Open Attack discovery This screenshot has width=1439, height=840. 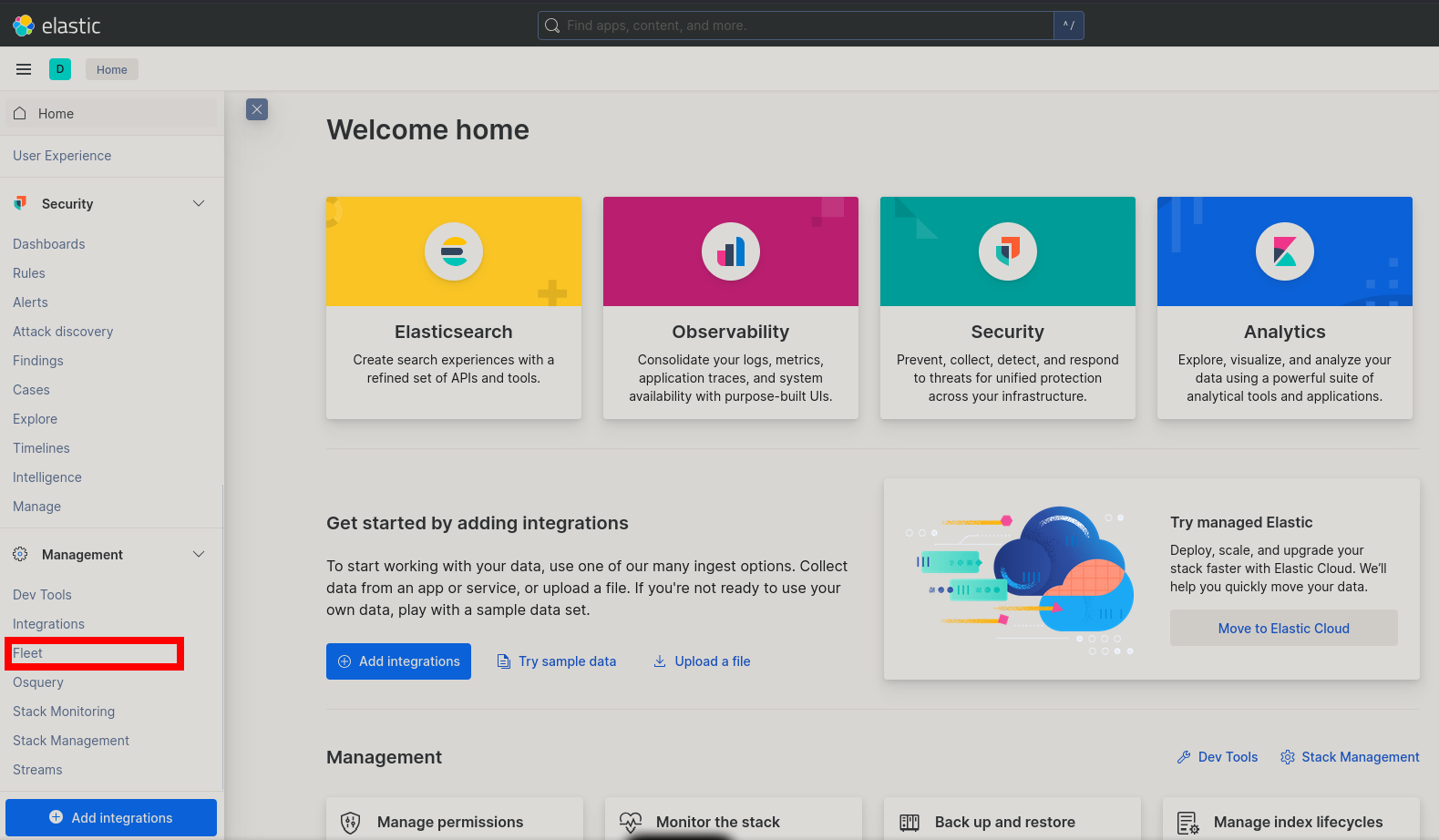coord(63,332)
